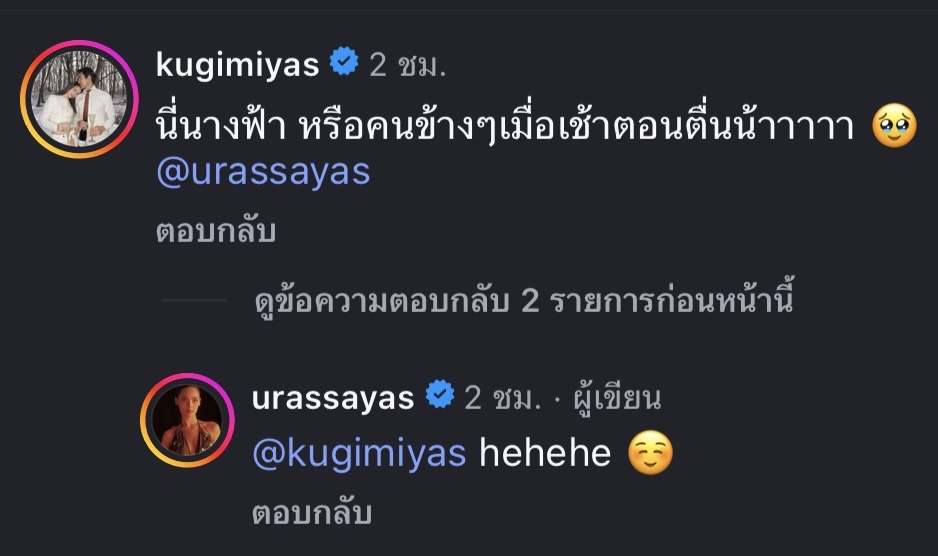Click the timestamp on kugimiyas comment
This screenshot has width=938, height=556.
coord(407,66)
